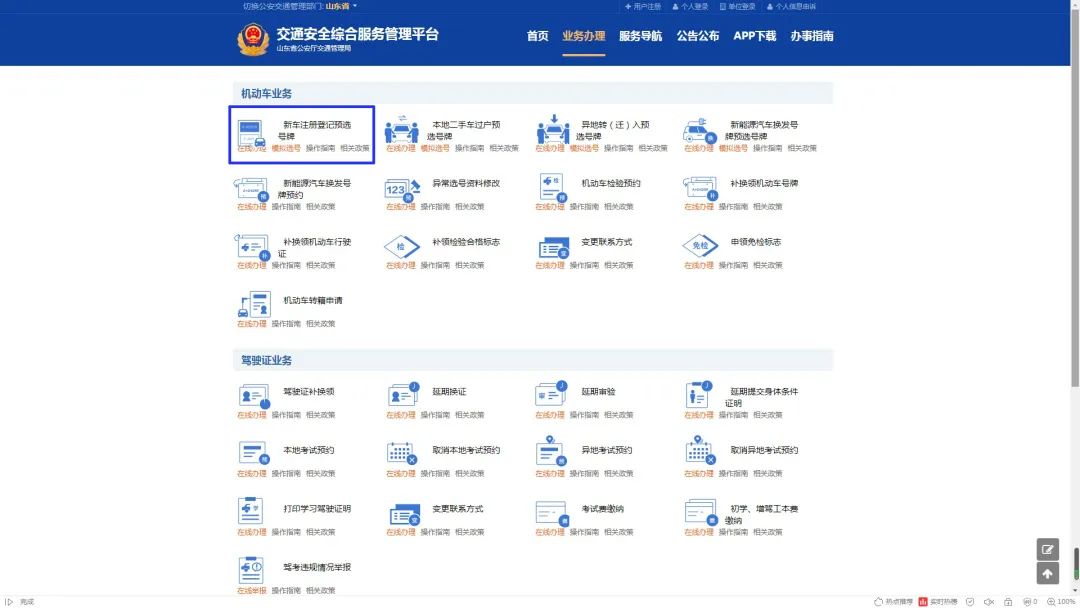Click the 个人信息申诉 link
Screen dimensions: 1080x608
791,6
